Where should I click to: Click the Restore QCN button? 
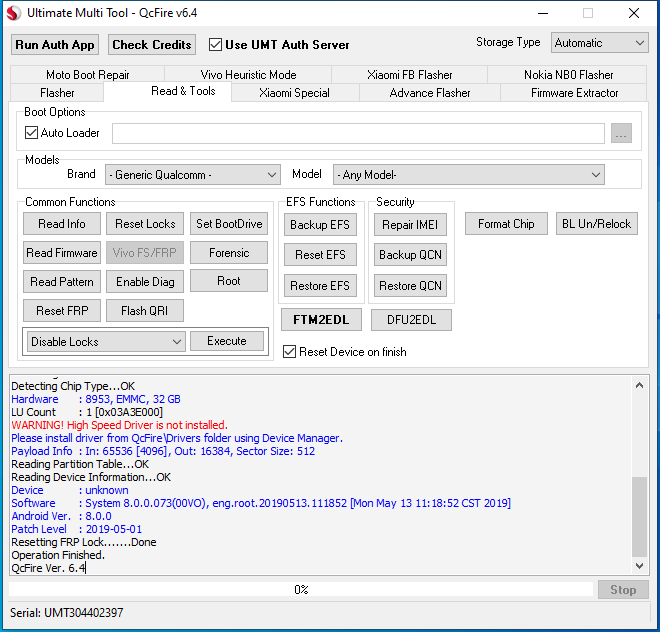click(x=410, y=285)
